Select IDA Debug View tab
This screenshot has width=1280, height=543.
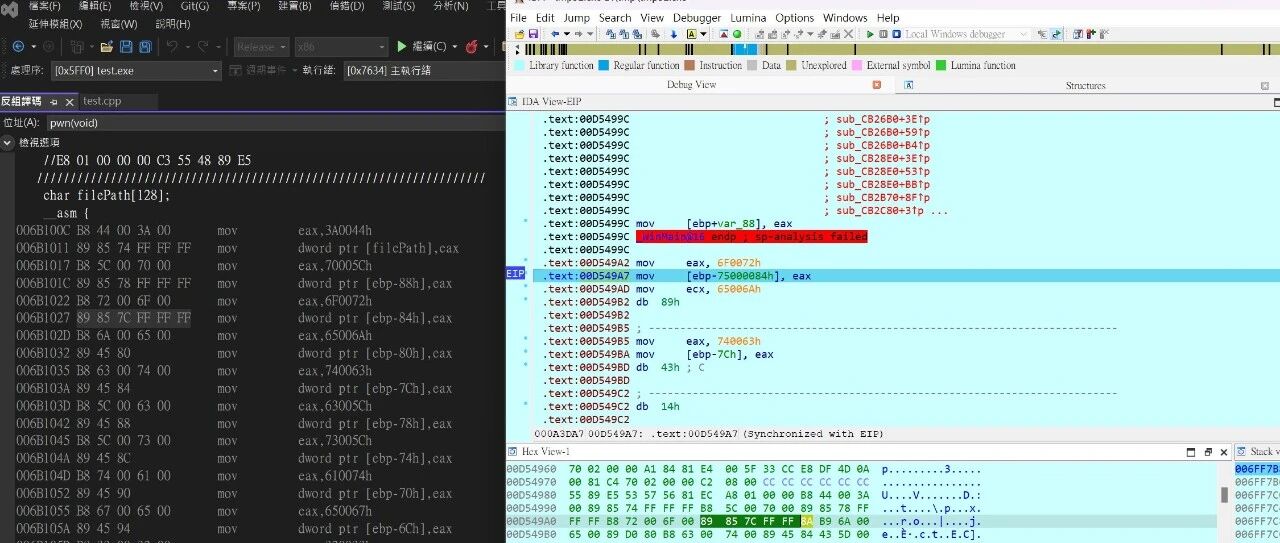click(x=691, y=86)
